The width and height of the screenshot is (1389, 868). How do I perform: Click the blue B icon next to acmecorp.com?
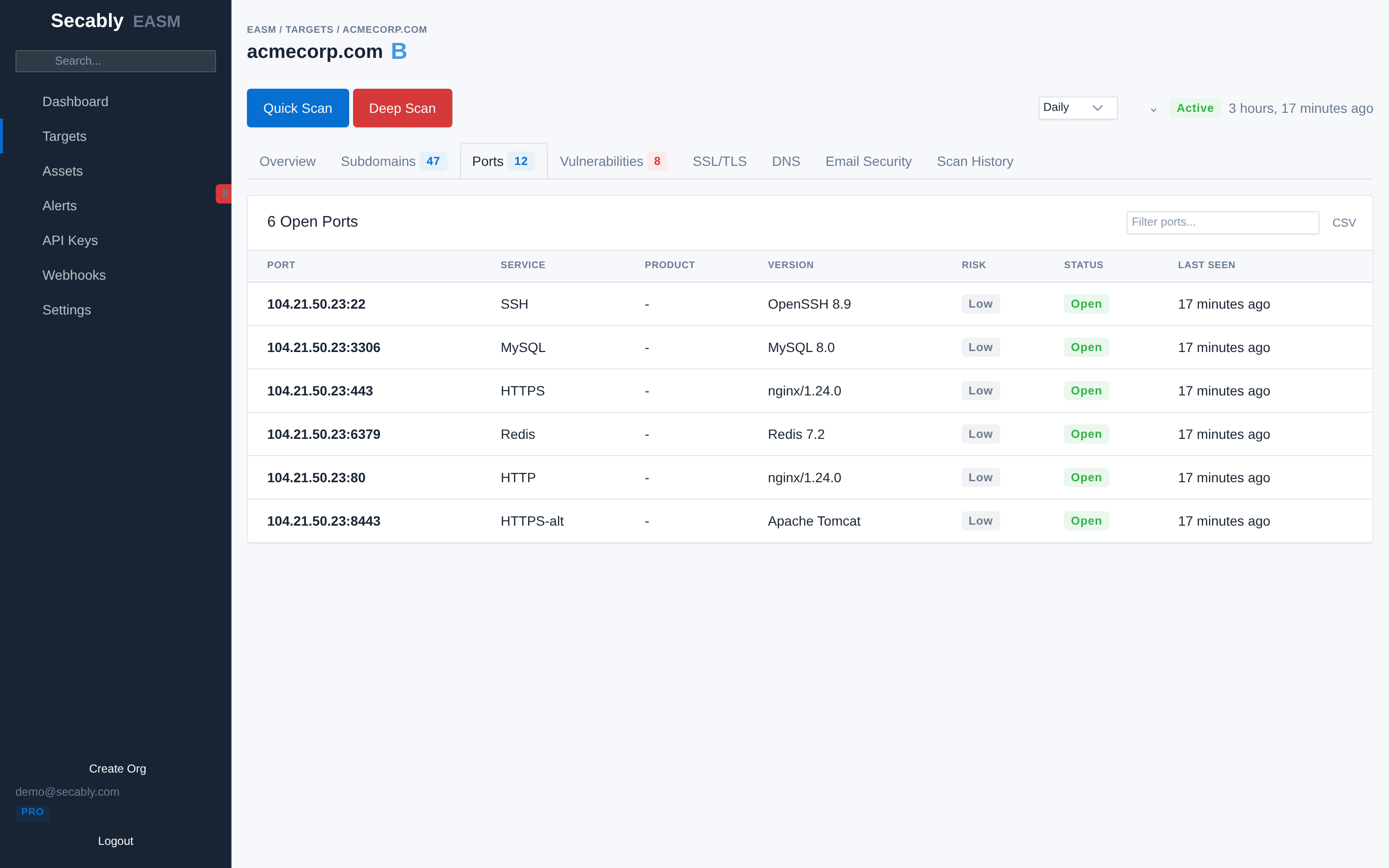pyautogui.click(x=399, y=51)
